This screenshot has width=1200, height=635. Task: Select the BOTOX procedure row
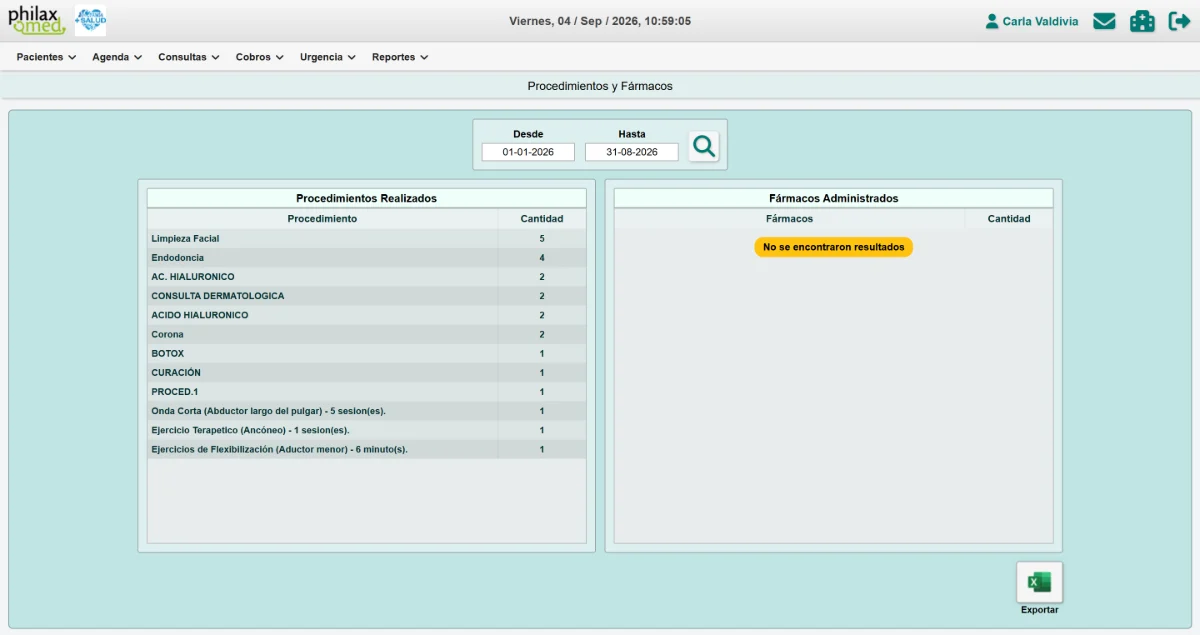click(x=367, y=354)
